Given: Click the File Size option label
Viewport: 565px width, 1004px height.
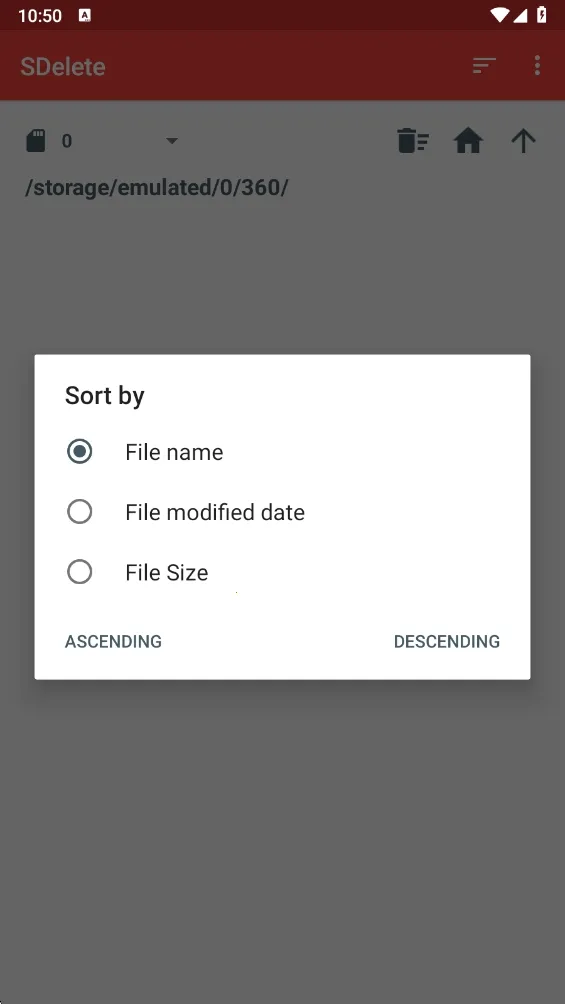Looking at the screenshot, I should click(x=167, y=572).
